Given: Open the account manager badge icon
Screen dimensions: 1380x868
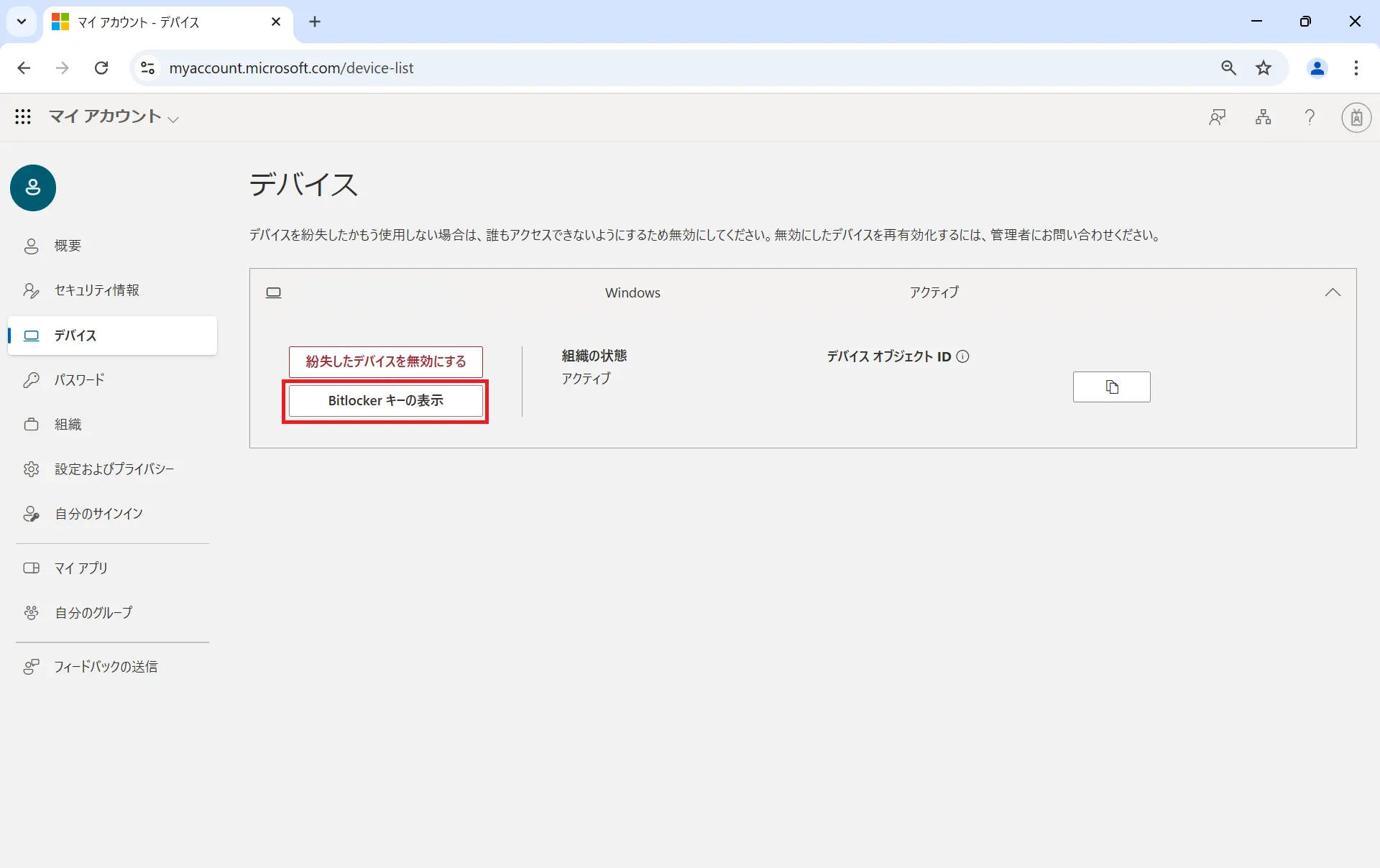Looking at the screenshot, I should tap(1356, 117).
